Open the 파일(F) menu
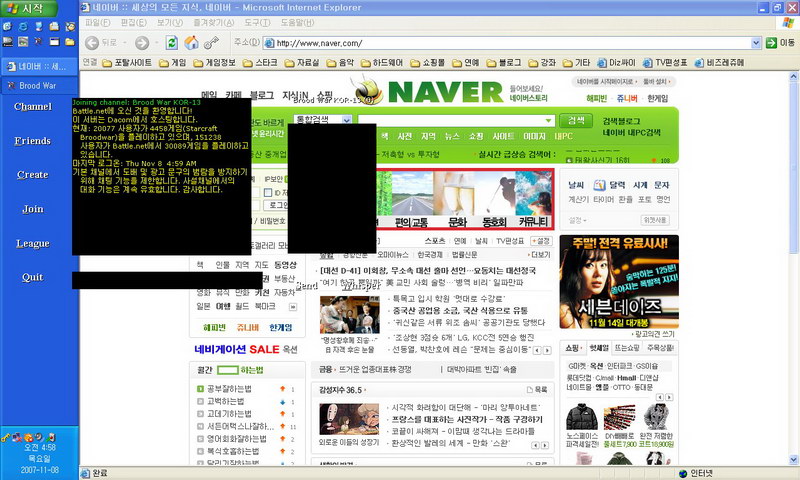 coord(97,22)
